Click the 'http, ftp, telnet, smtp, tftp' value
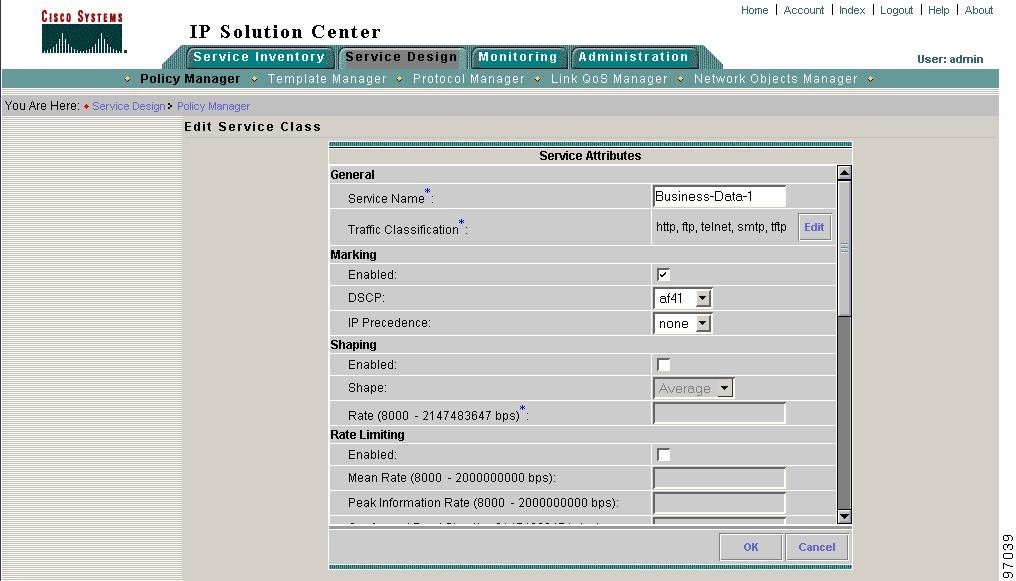The height and width of the screenshot is (581, 1016). point(721,227)
